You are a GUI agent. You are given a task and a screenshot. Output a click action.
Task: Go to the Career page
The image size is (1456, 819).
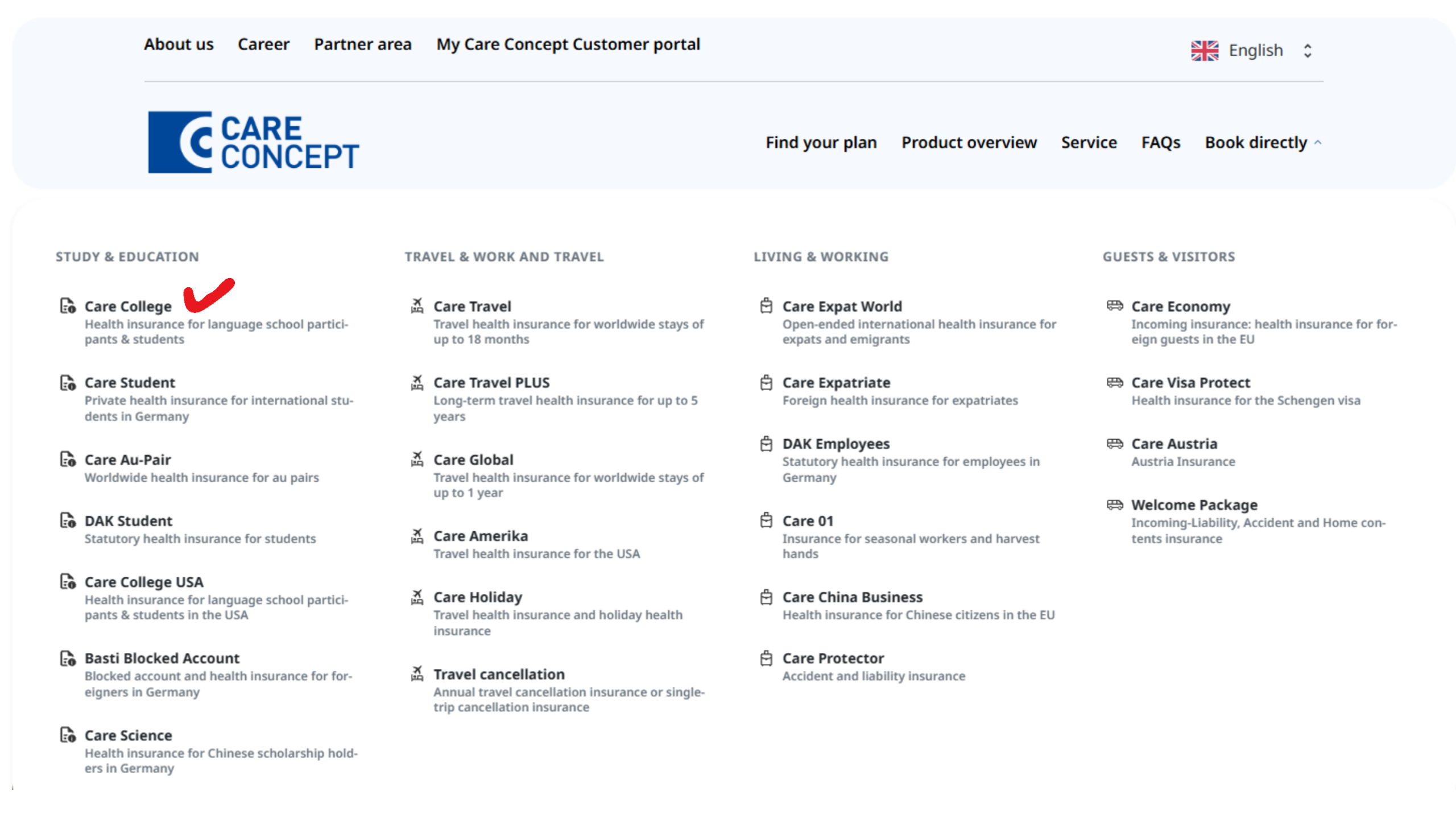(x=263, y=44)
